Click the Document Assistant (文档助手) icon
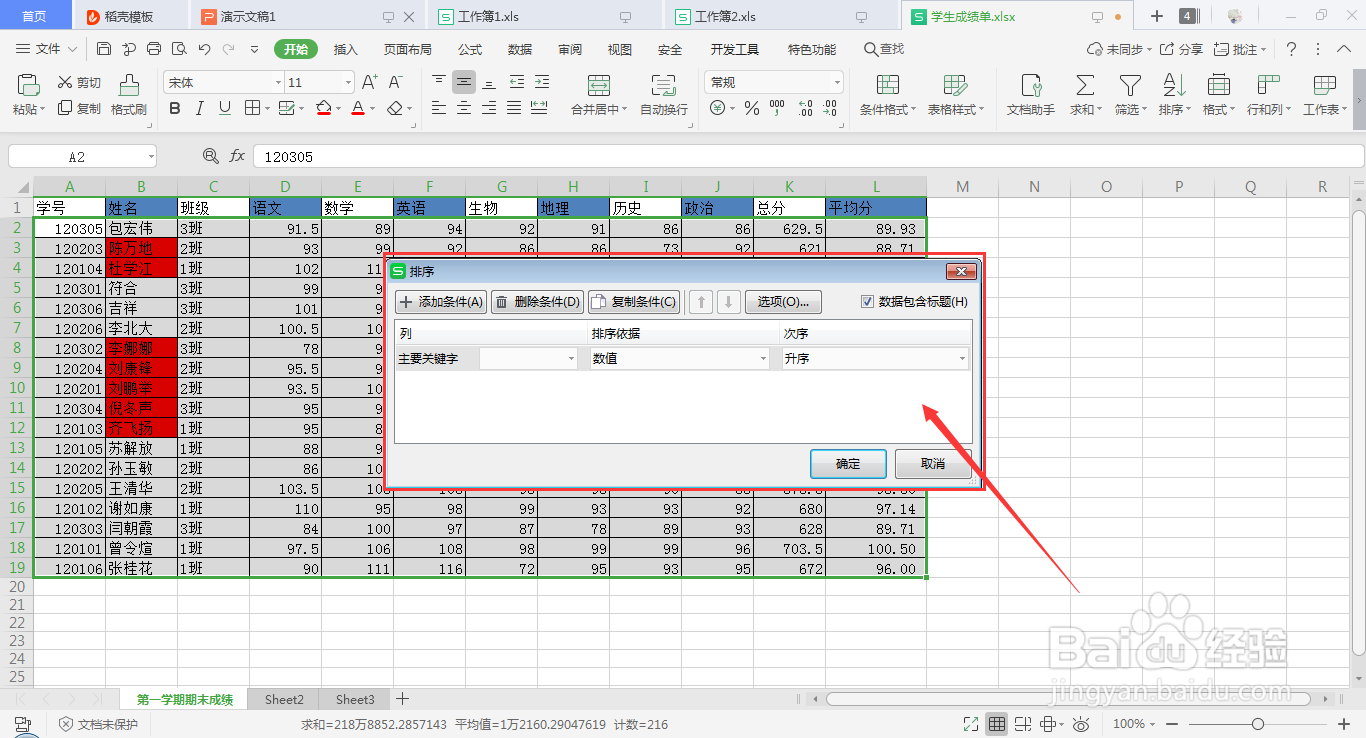Screen dimensions: 1366x738 pos(1030,85)
